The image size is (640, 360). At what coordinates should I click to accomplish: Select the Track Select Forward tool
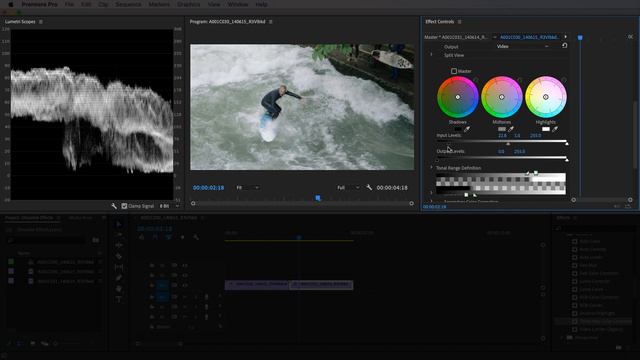coord(119,235)
